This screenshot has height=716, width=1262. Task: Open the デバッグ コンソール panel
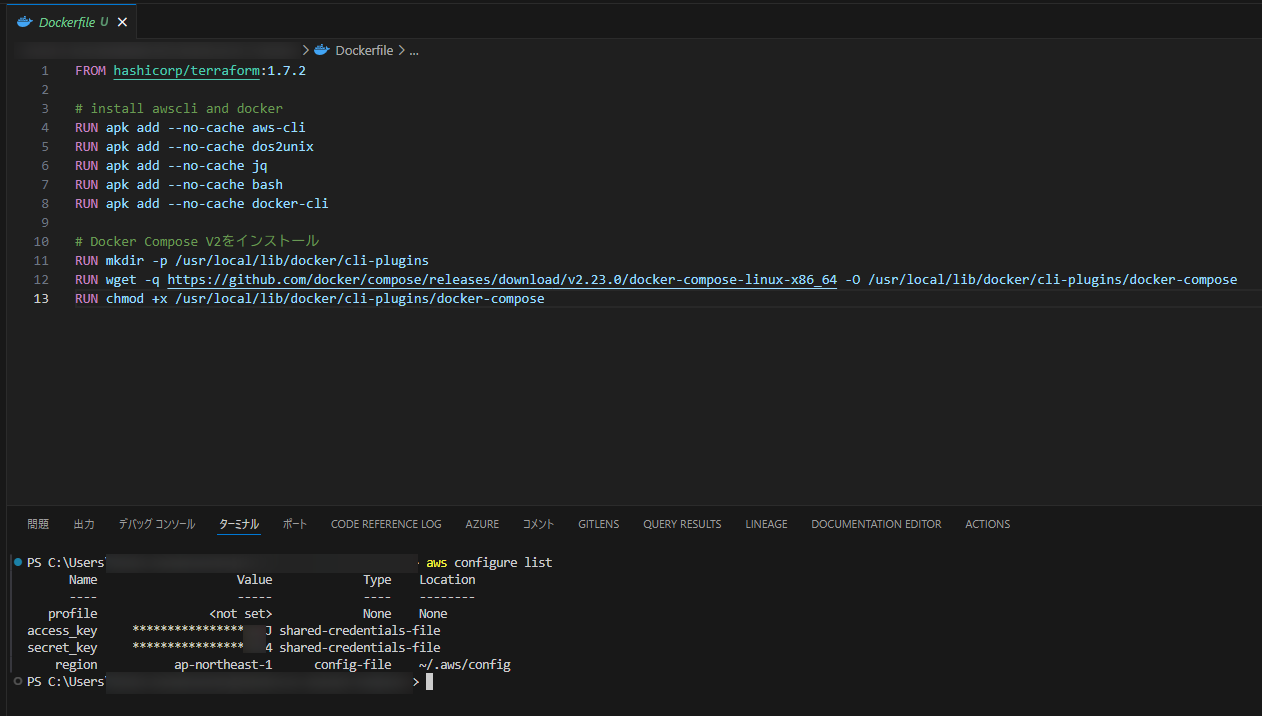click(156, 523)
